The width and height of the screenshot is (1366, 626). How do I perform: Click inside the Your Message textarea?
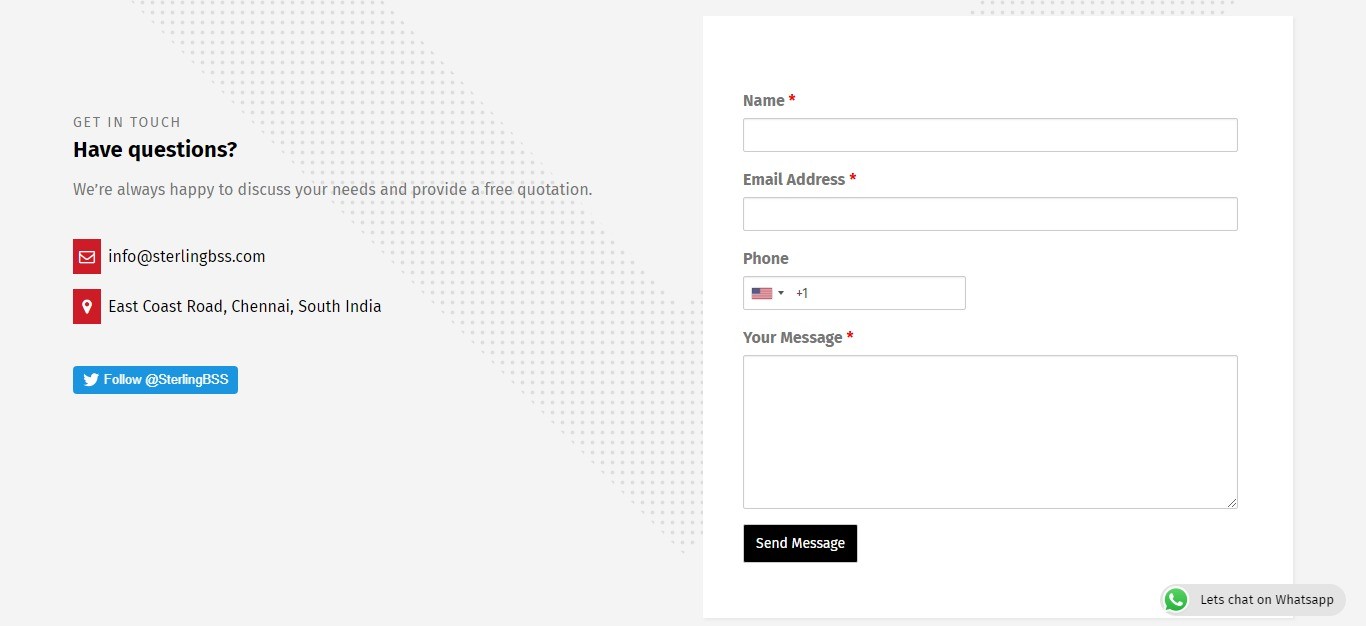click(x=990, y=432)
